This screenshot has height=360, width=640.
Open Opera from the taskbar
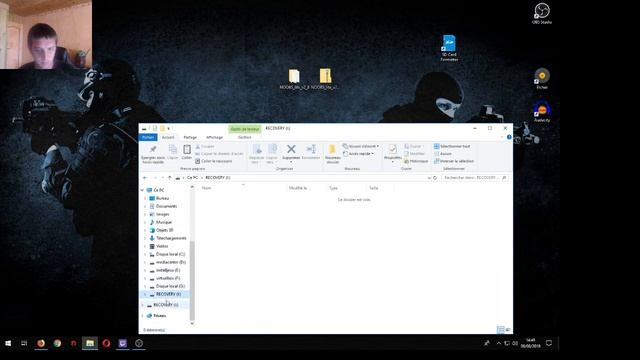click(x=106, y=344)
